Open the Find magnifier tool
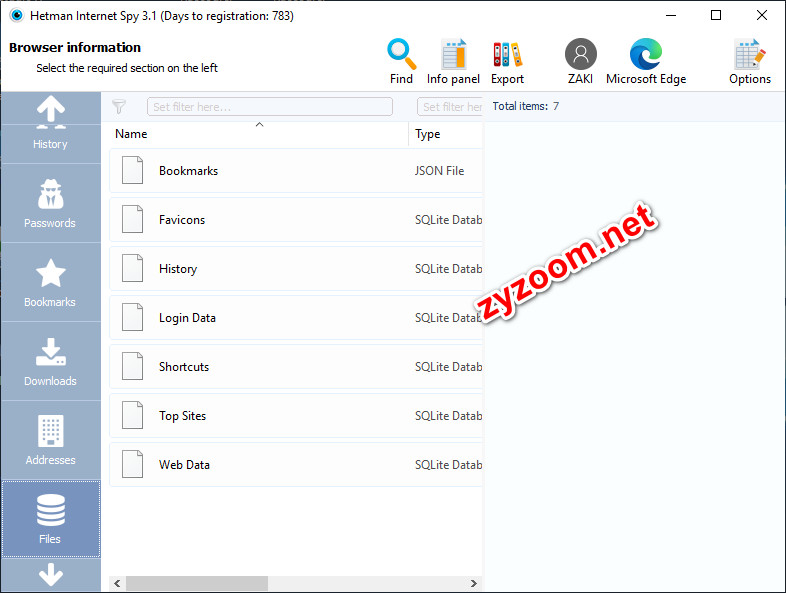Image resolution: width=786 pixels, height=593 pixels. (x=402, y=61)
